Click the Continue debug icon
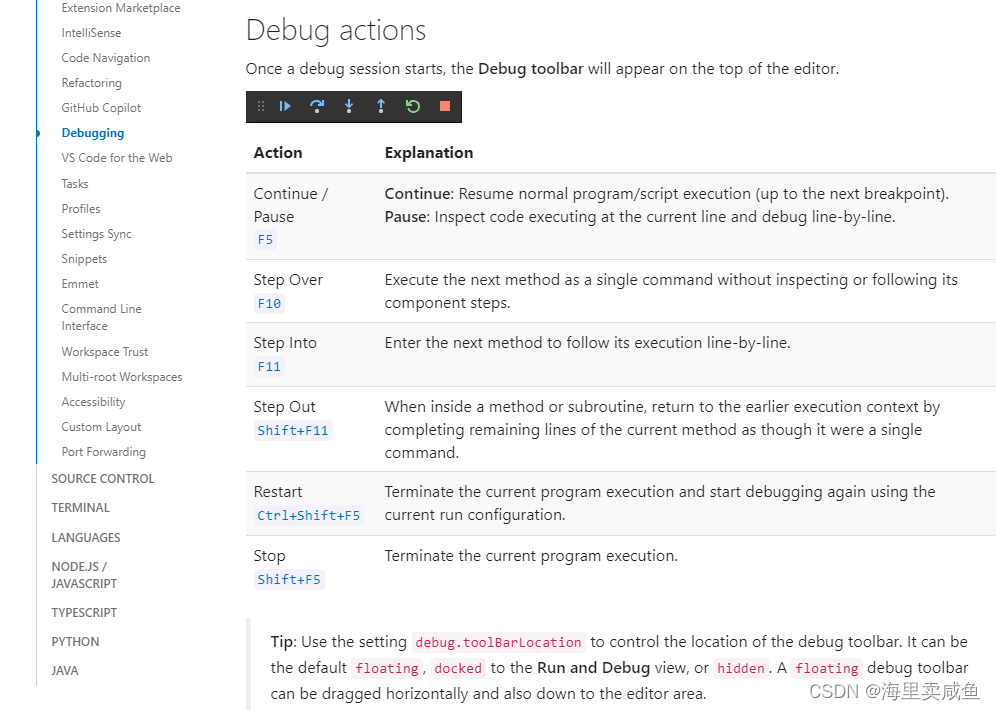Viewport: 996px width, 710px height. pyautogui.click(x=285, y=106)
